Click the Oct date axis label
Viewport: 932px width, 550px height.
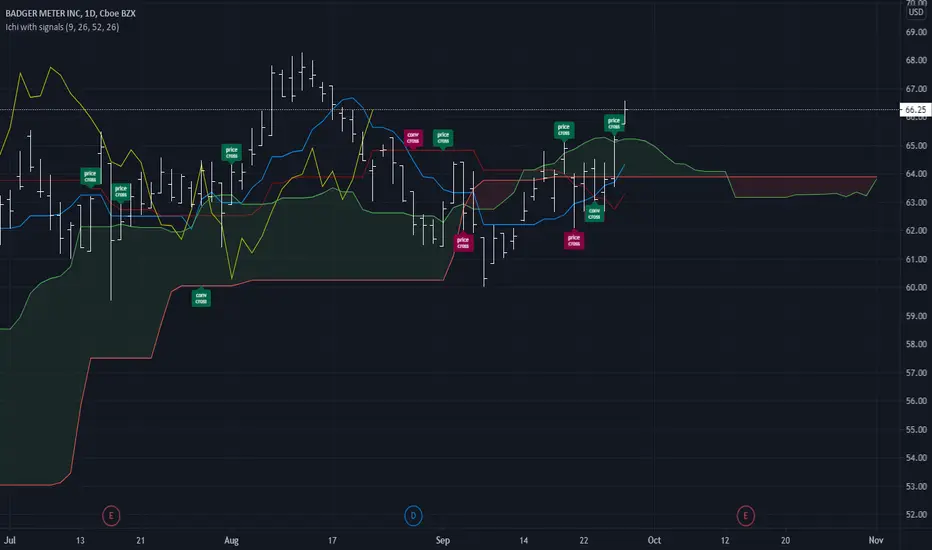[654, 540]
